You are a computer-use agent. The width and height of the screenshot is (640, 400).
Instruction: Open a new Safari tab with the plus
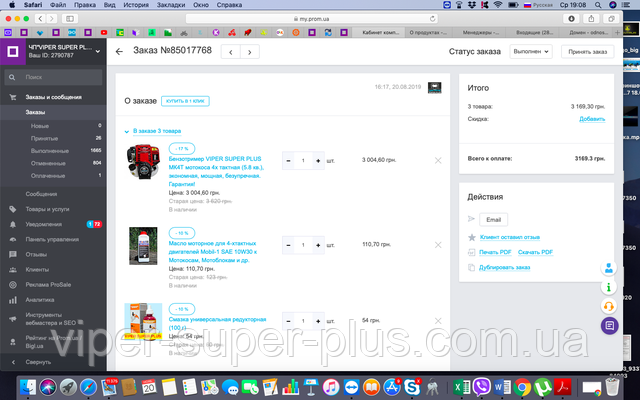coord(617,32)
